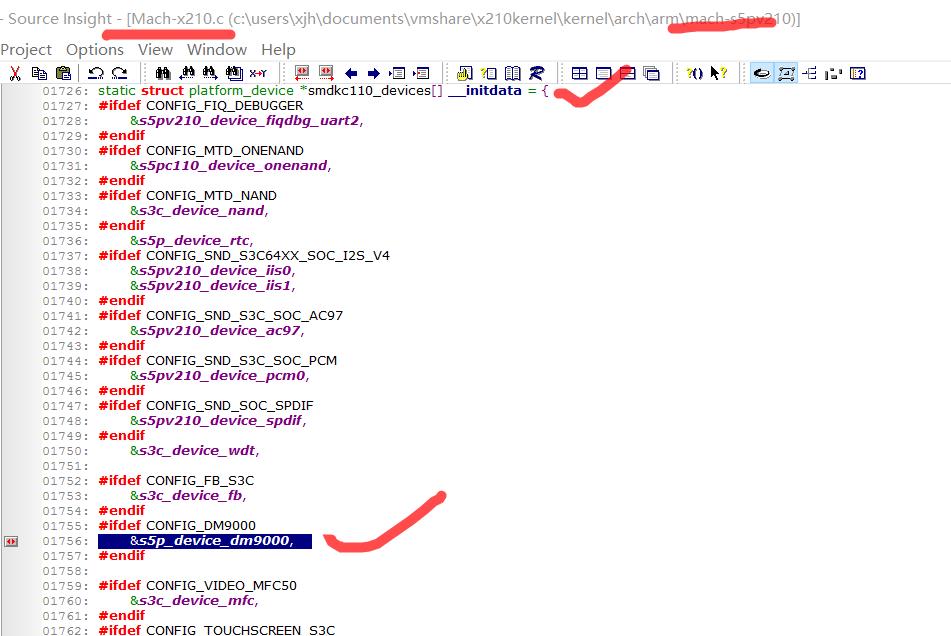This screenshot has width=951, height=636.
Task: Click the Cut scissors icon
Action: 15,73
